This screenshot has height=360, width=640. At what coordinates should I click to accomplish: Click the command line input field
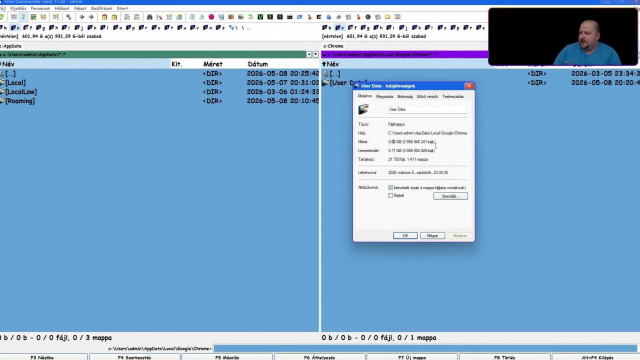point(425,349)
